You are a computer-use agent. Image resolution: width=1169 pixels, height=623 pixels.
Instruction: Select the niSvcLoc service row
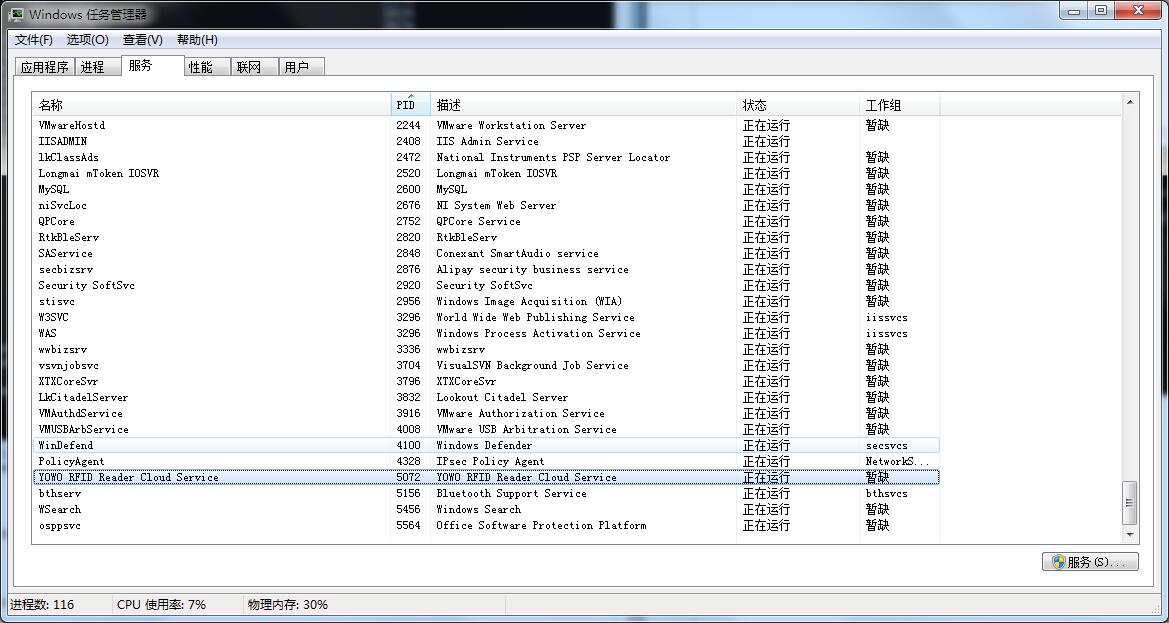tap(486, 205)
